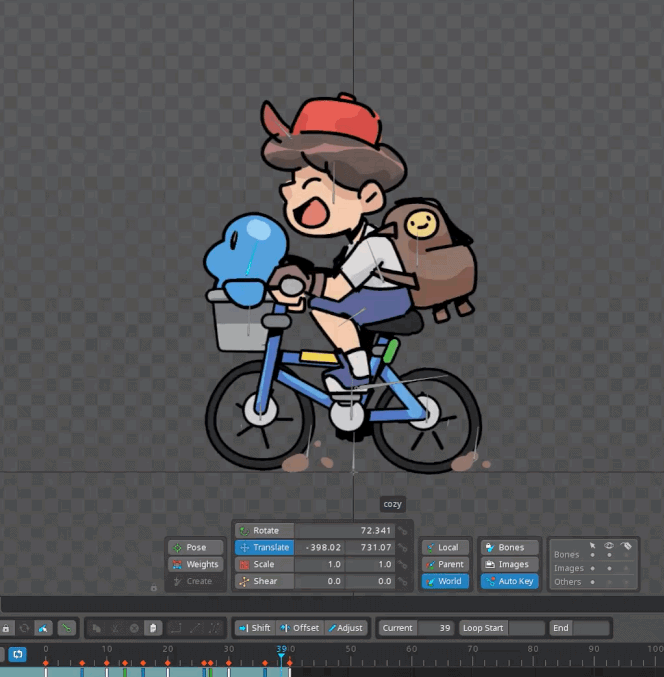
Task: Click the key icon beside Rotate value
Action: [402, 531]
